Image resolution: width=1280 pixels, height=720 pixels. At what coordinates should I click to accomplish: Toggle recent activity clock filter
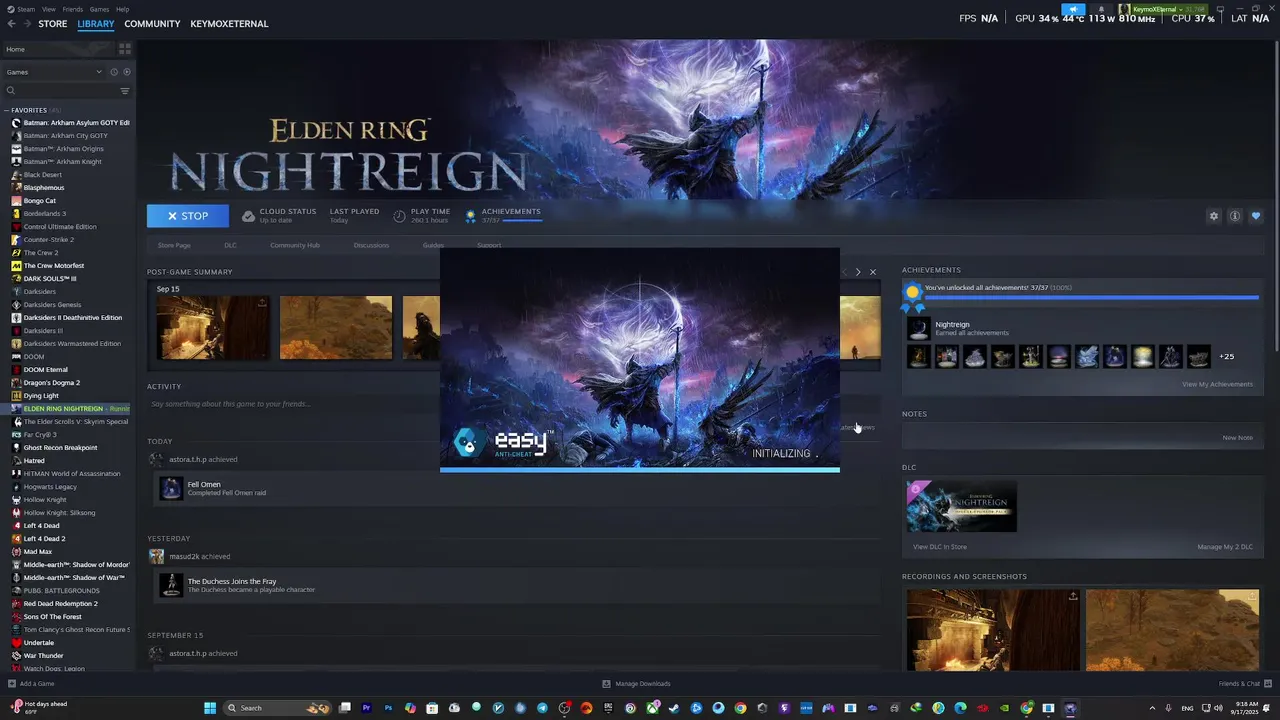click(x=114, y=72)
